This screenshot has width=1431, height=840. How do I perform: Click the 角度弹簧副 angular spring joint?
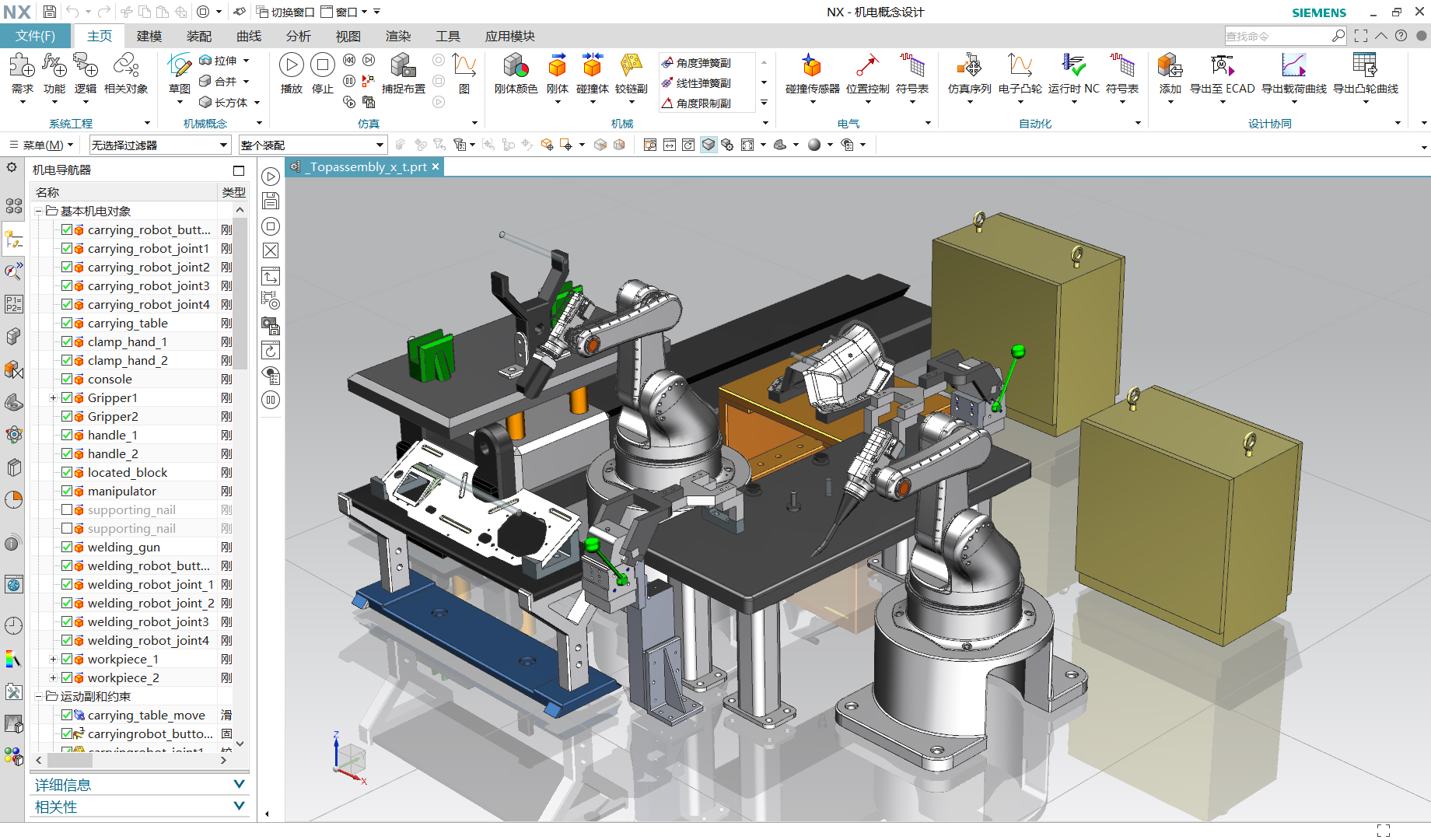point(696,63)
